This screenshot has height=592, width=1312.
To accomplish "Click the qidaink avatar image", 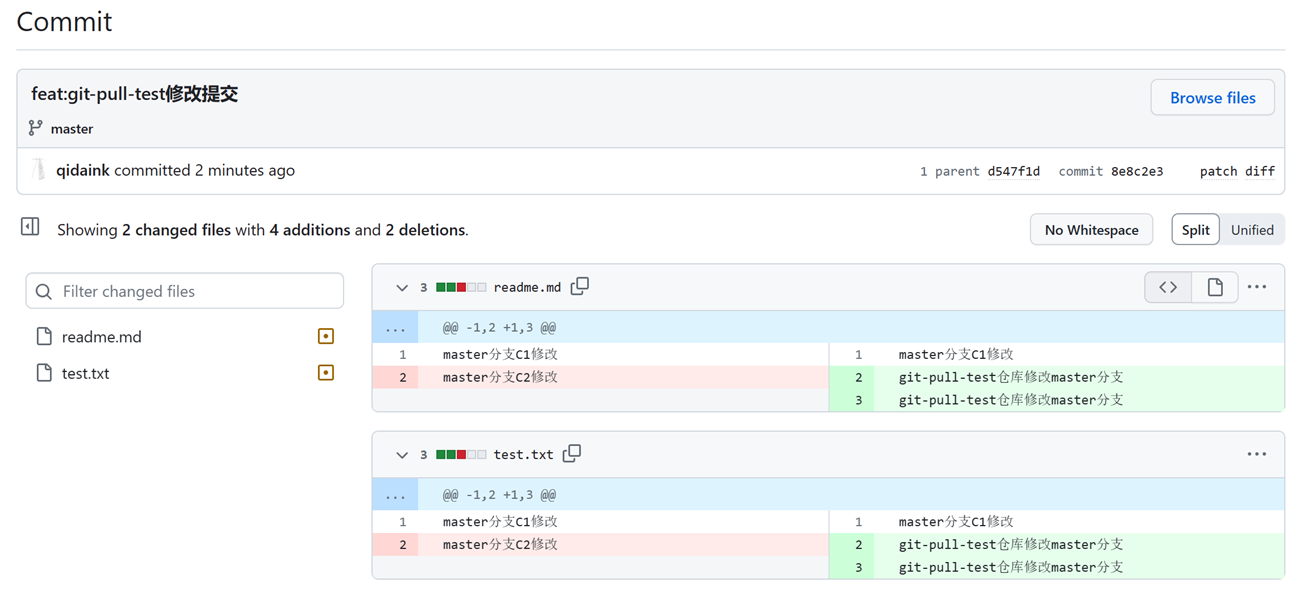I will tap(39, 170).
